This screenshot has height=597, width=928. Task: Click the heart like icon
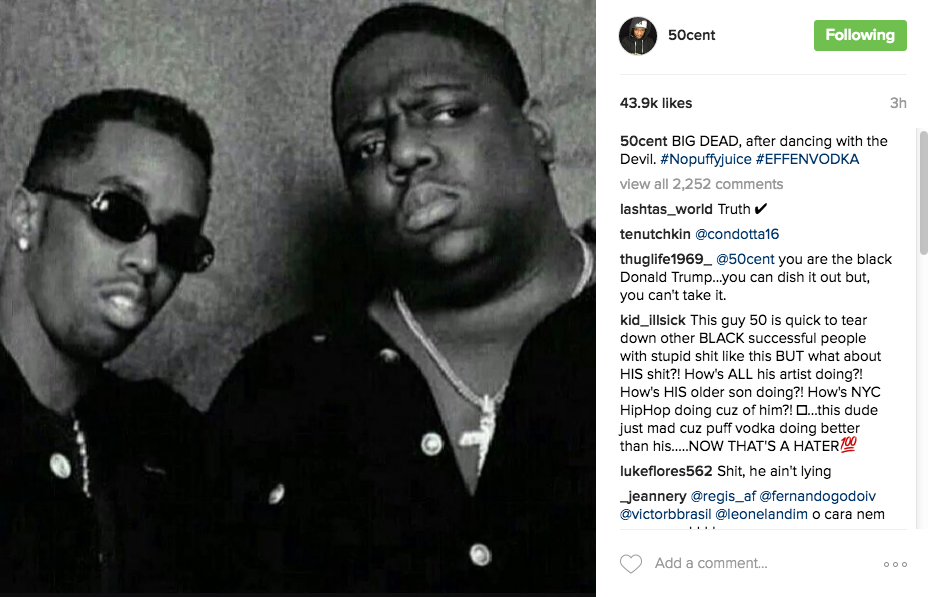click(630, 563)
